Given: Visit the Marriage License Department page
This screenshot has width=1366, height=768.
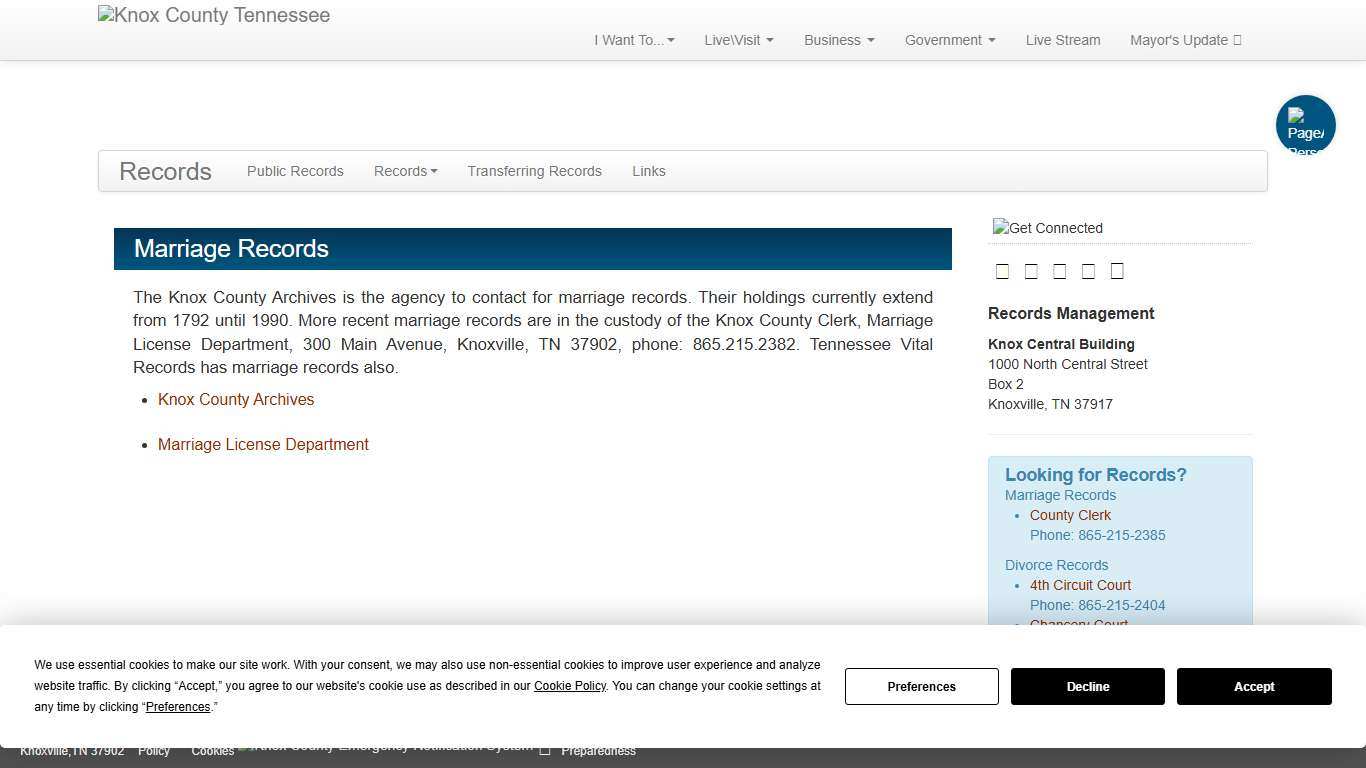Looking at the screenshot, I should 263,444.
